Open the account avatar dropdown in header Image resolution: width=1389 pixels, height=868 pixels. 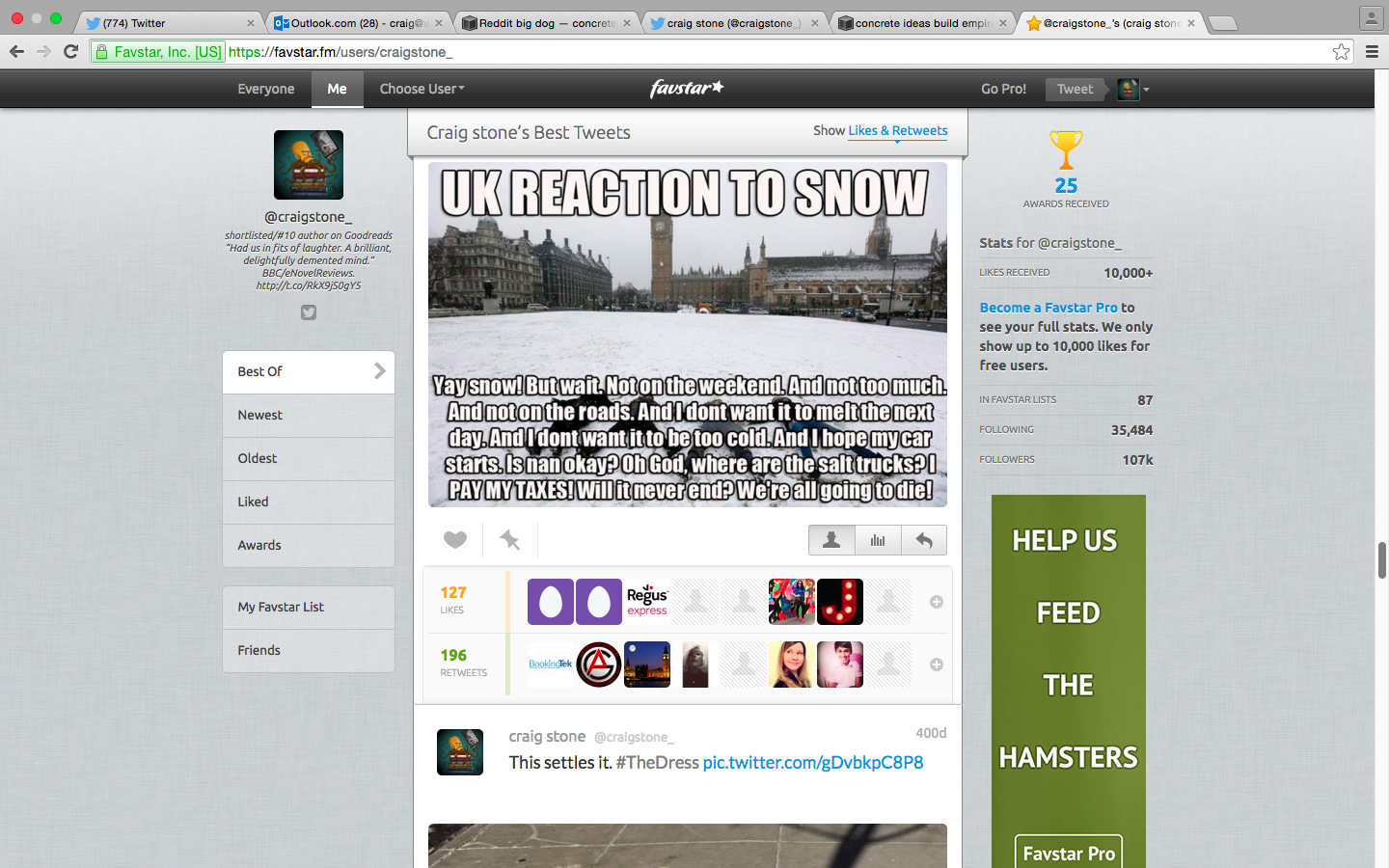(1133, 89)
